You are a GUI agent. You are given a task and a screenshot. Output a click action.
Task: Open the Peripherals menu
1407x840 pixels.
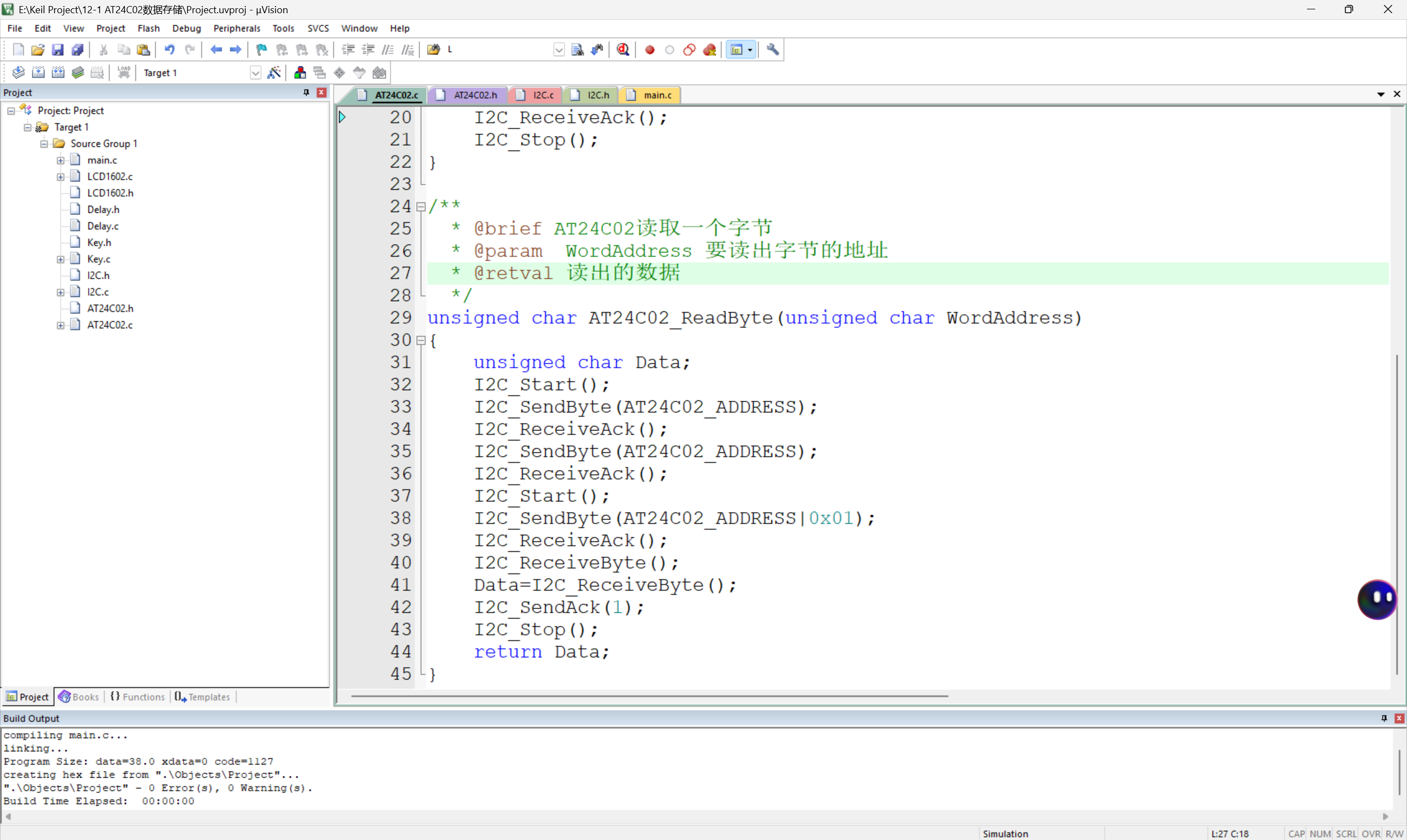[236, 28]
